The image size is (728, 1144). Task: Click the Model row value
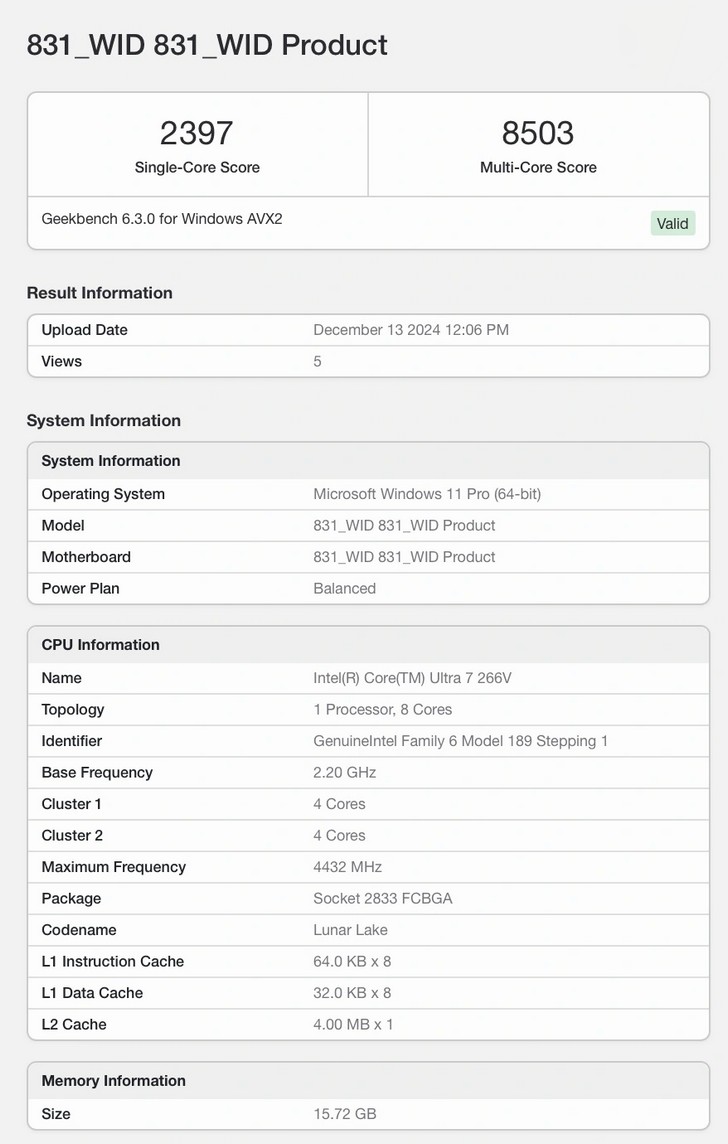[404, 525]
